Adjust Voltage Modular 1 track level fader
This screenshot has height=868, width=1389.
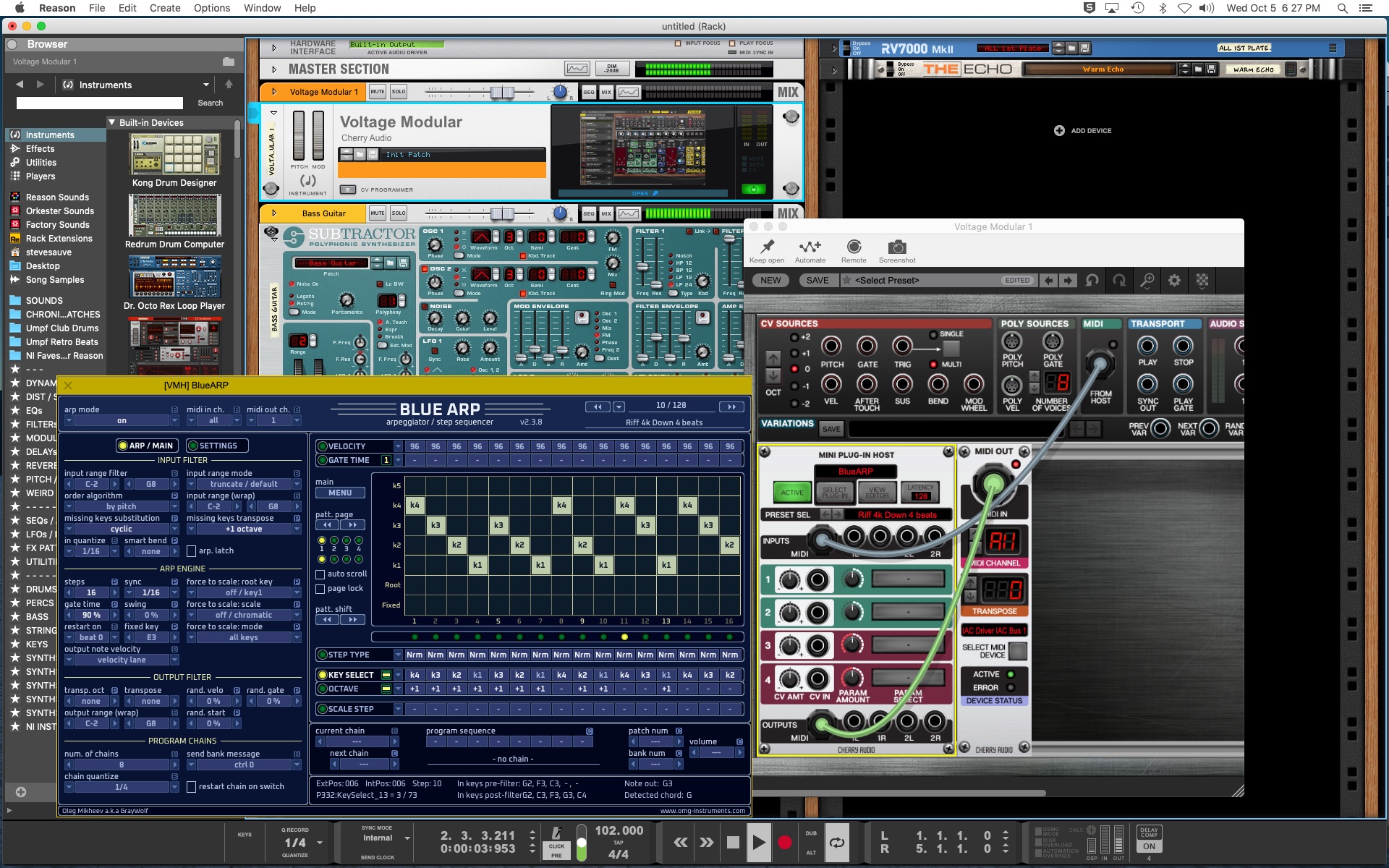[501, 92]
